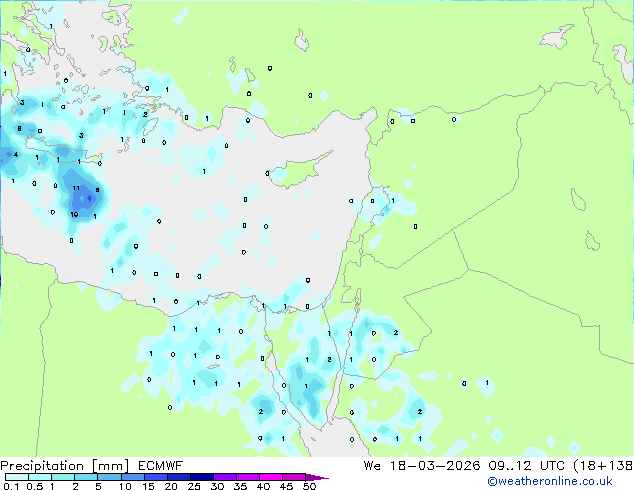Click the legend label '0.1'

pos(11,486)
